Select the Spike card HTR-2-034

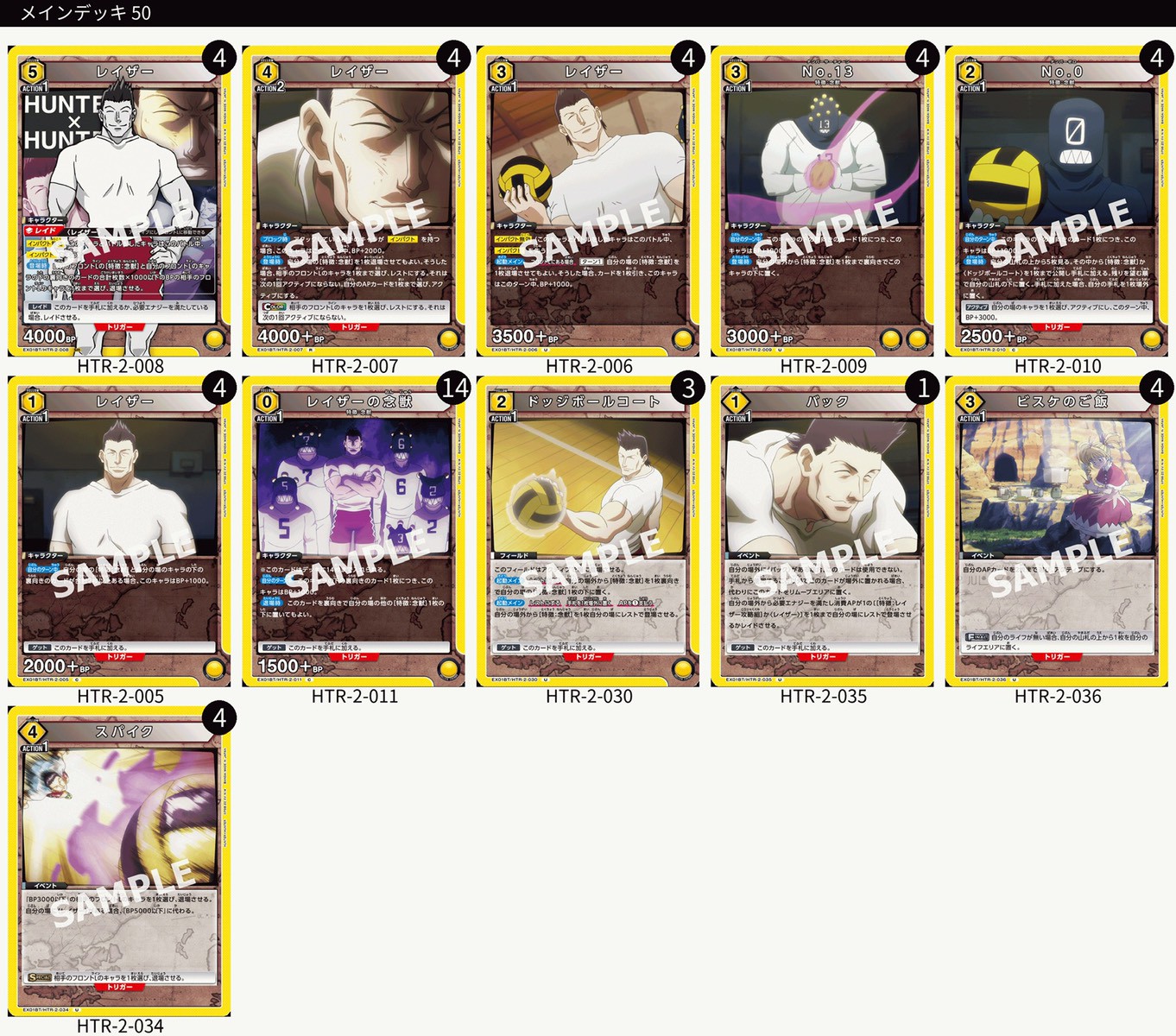(120, 862)
